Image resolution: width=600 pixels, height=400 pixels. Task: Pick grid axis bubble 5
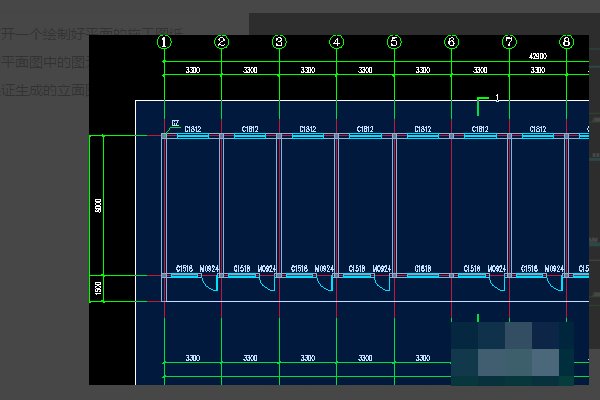(x=394, y=42)
